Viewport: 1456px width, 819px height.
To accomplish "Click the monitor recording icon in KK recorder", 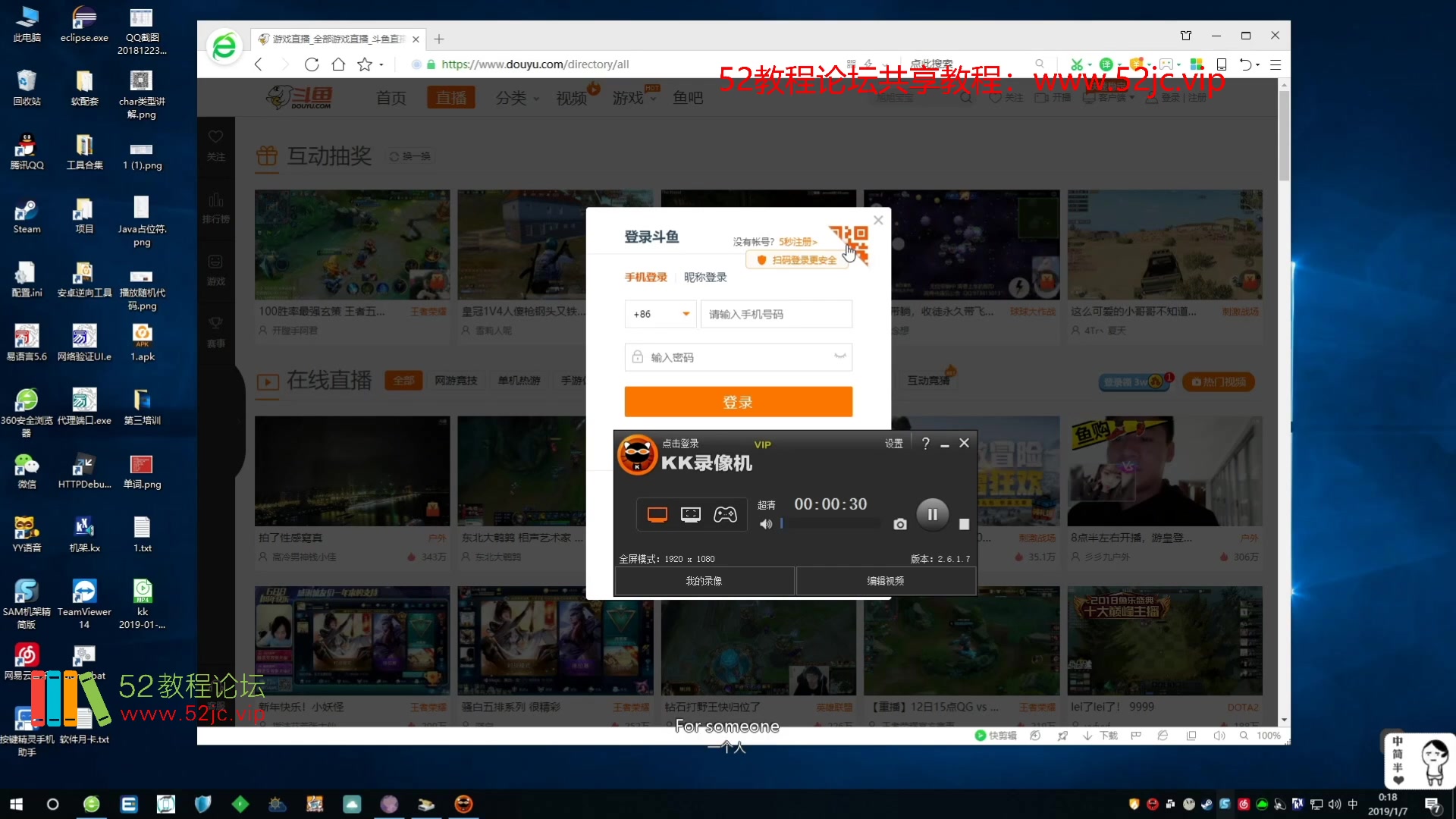I will [x=657, y=513].
